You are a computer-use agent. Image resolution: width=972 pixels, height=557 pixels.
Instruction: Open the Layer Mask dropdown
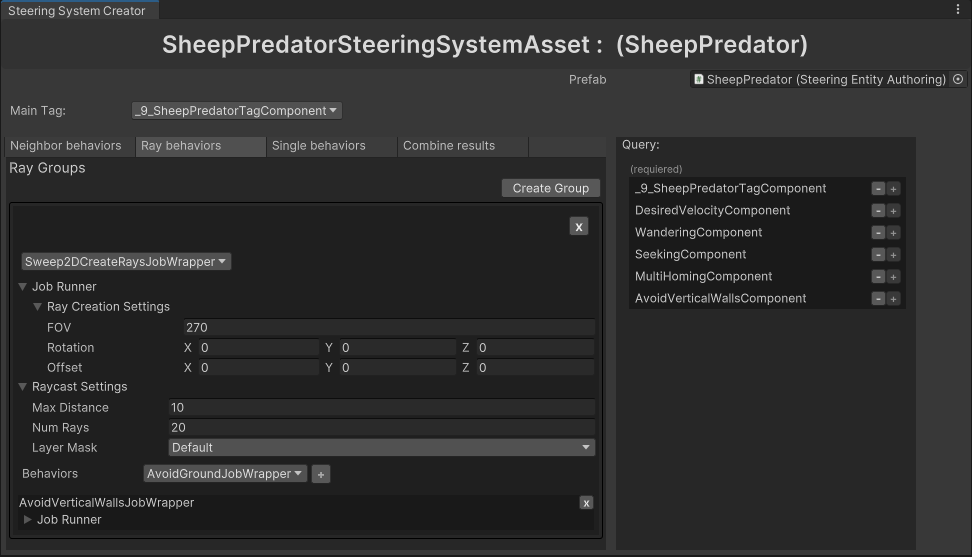click(382, 448)
